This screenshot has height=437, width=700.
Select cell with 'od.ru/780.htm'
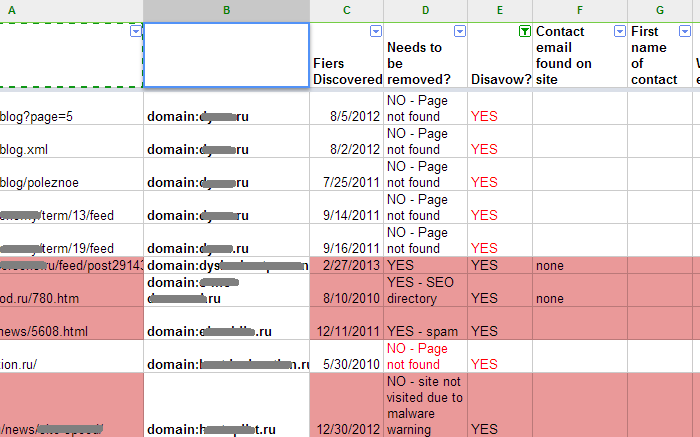(x=71, y=290)
